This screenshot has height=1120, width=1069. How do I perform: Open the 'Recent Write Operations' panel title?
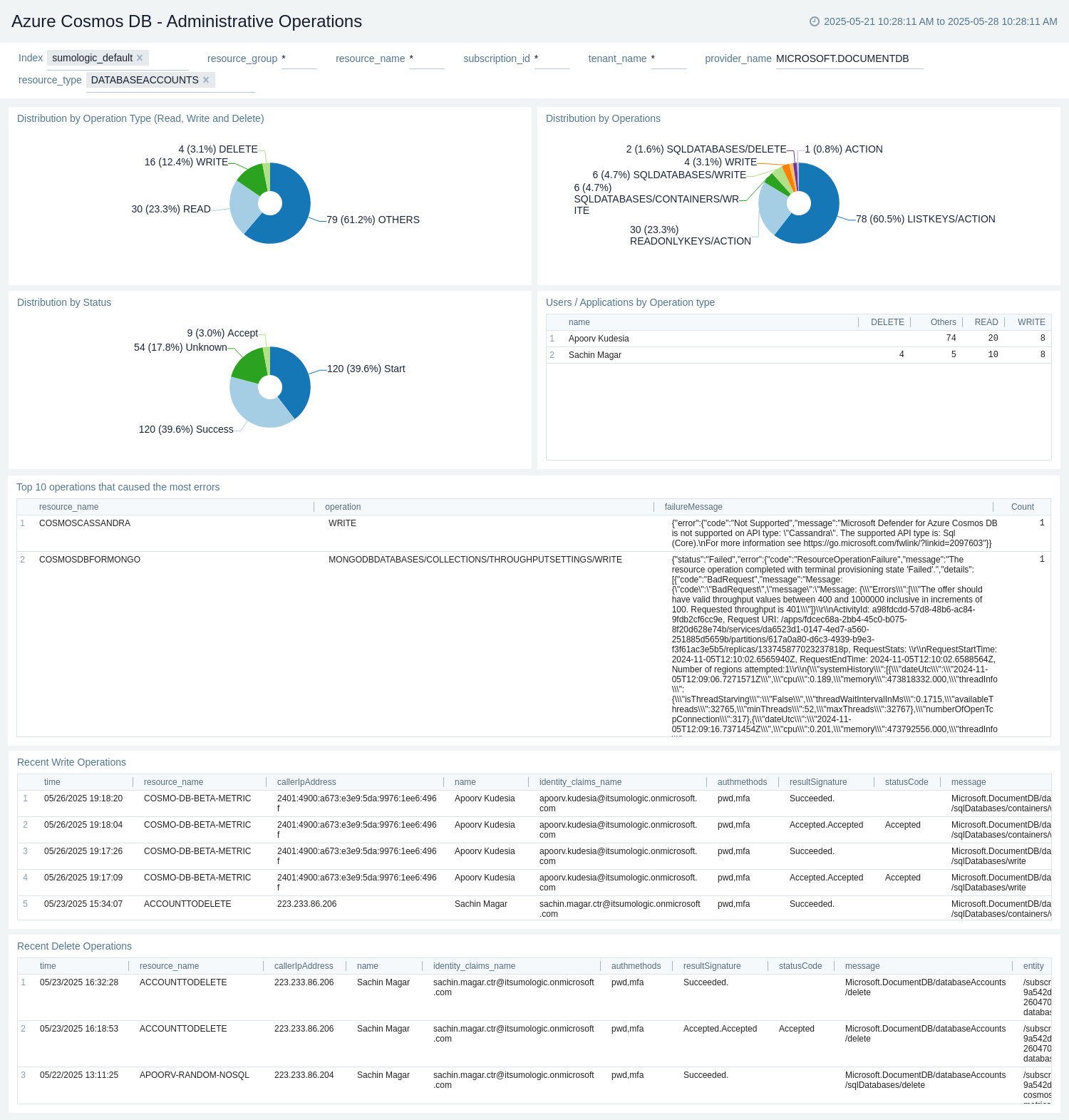(71, 762)
